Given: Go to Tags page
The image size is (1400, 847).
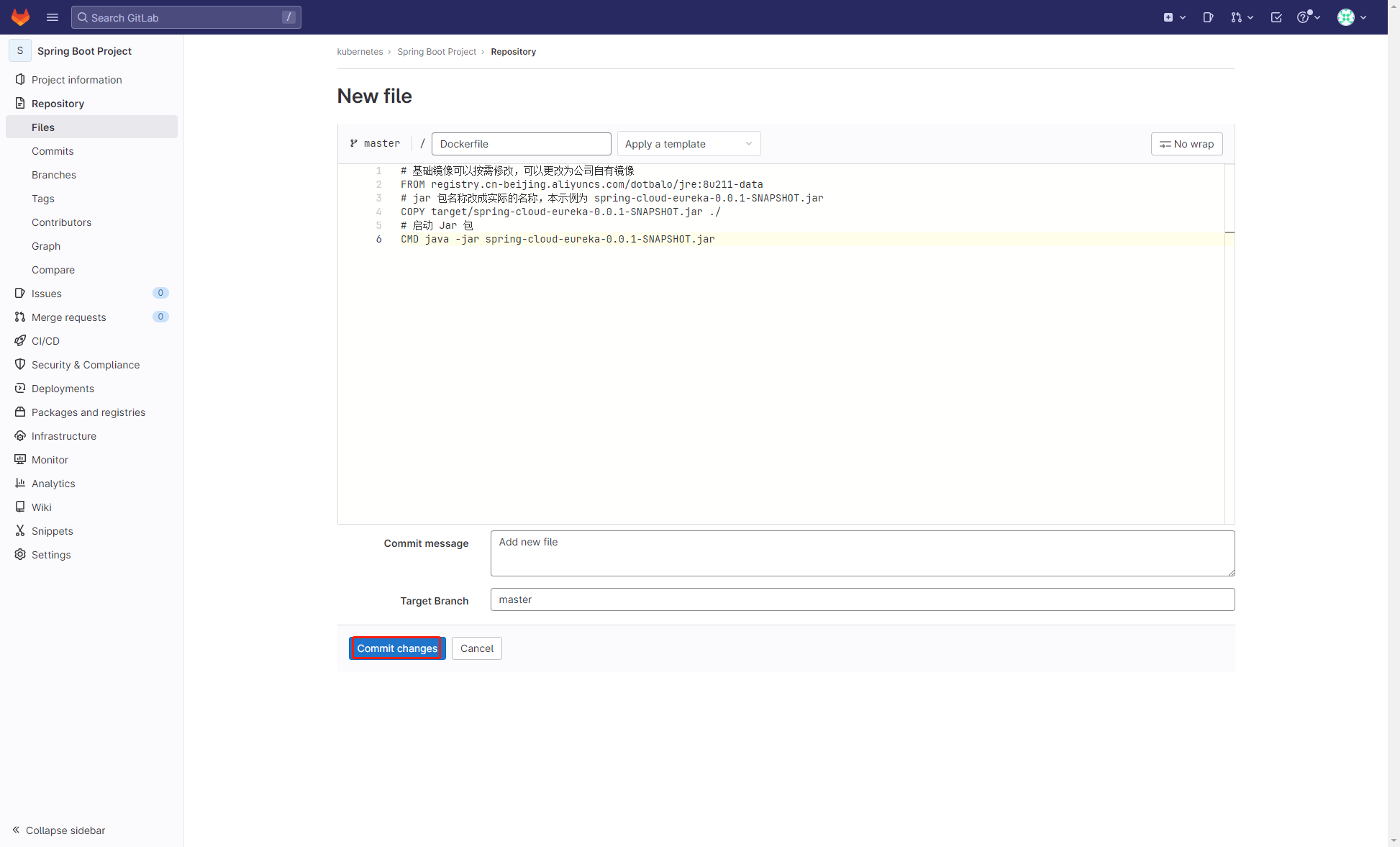Looking at the screenshot, I should point(43,199).
